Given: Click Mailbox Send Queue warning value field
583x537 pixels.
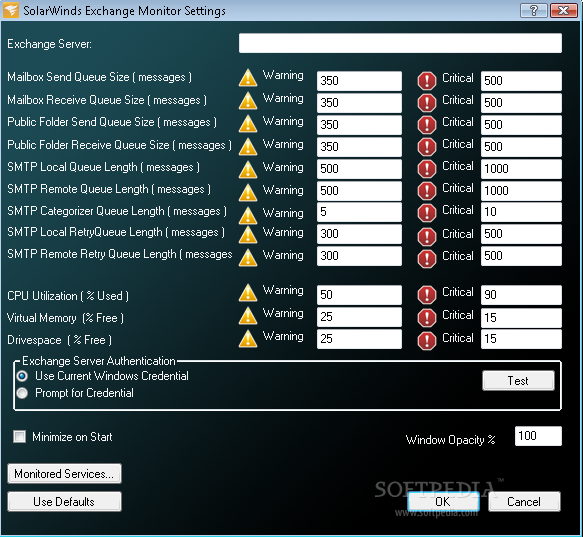Looking at the screenshot, I should point(359,81).
